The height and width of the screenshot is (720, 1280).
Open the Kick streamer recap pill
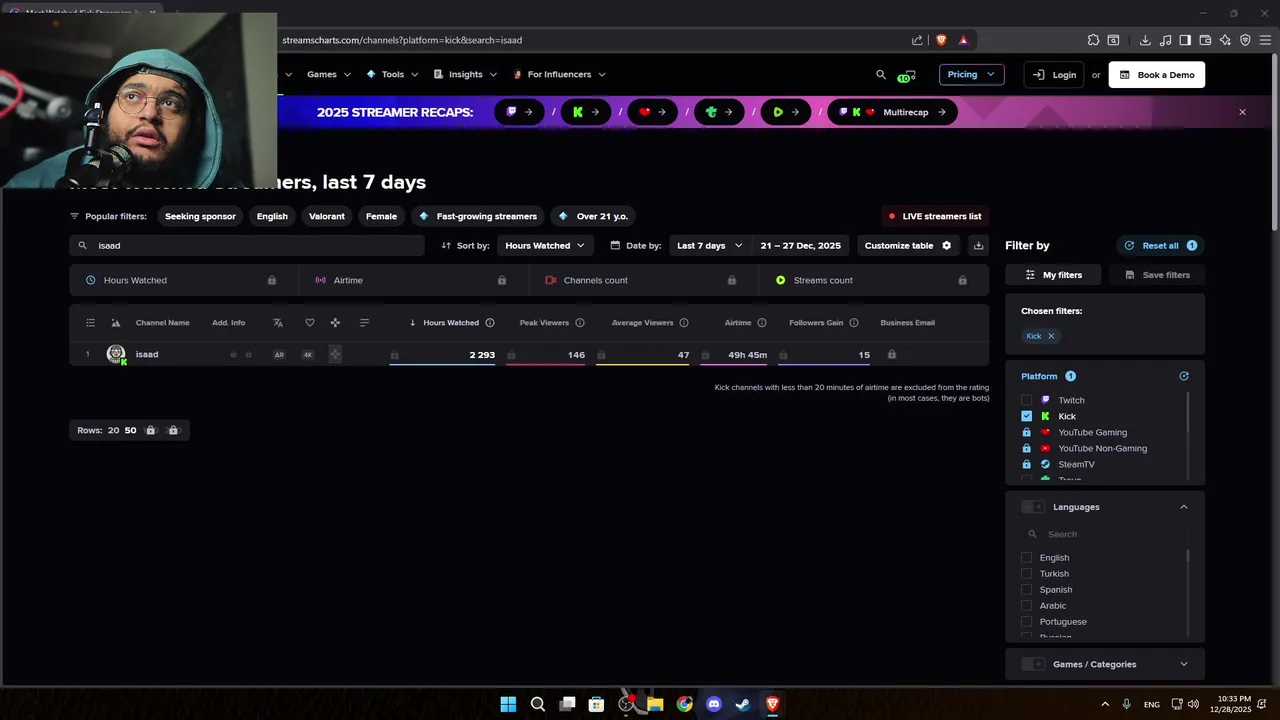[x=586, y=112]
